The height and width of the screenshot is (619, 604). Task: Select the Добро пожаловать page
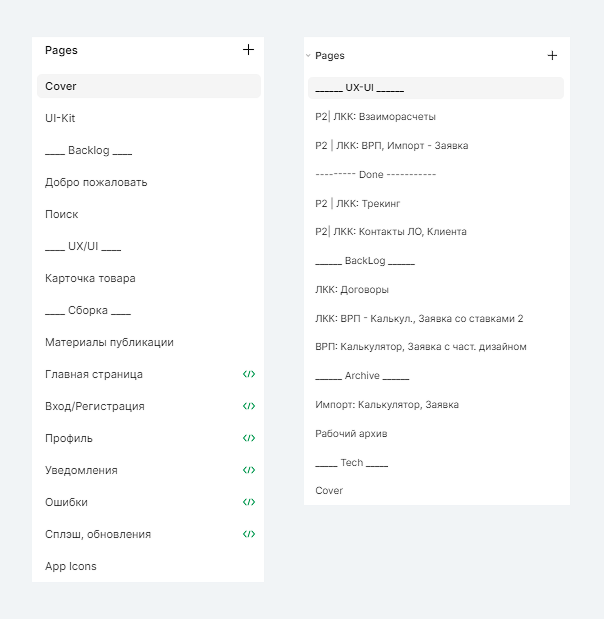[96, 182]
